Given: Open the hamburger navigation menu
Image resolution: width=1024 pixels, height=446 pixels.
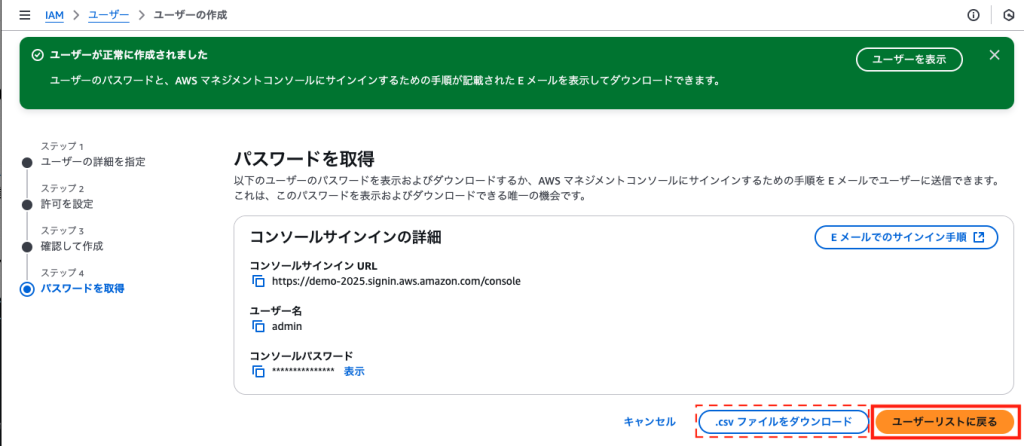Looking at the screenshot, I should [x=25, y=15].
